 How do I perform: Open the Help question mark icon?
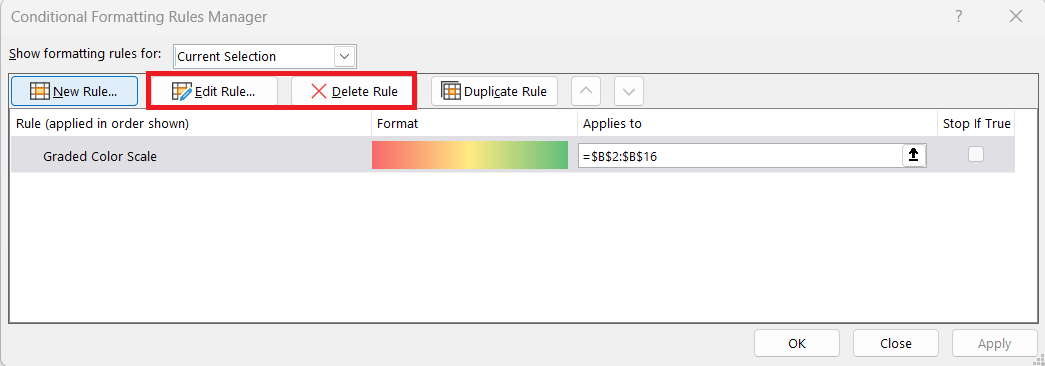[959, 17]
